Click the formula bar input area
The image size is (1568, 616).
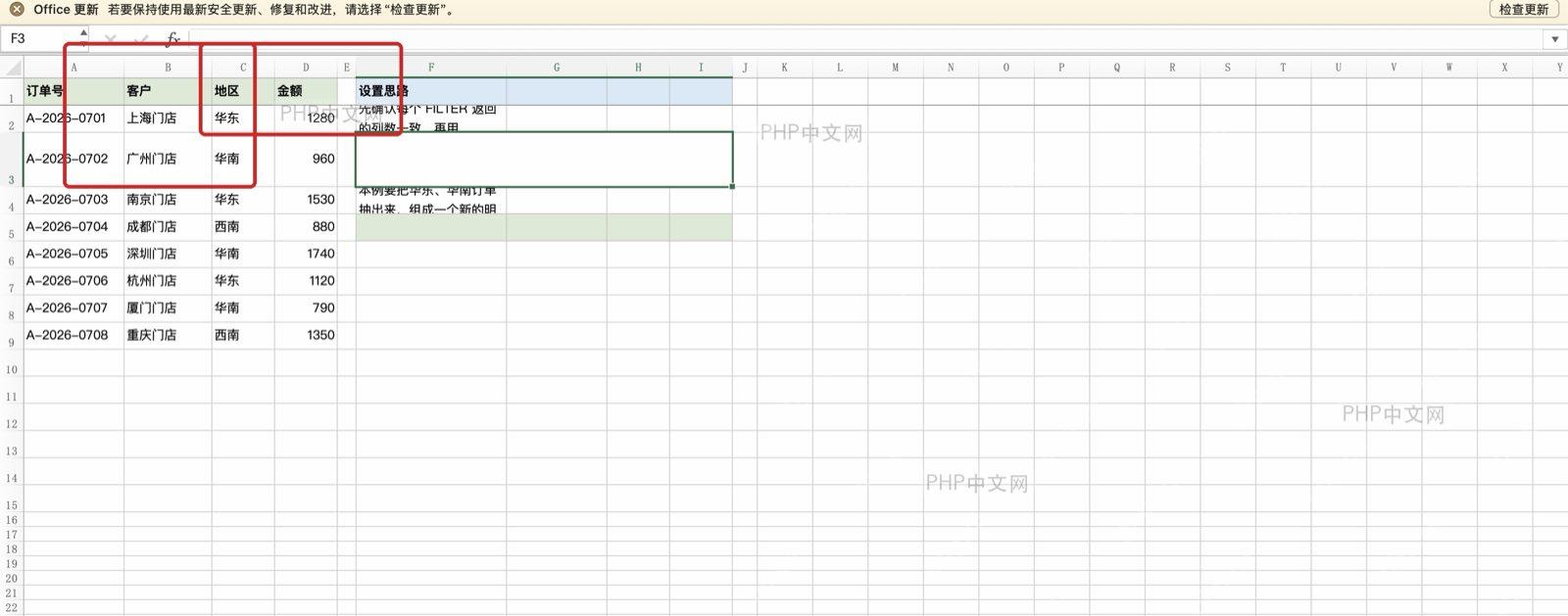pyautogui.click(x=866, y=39)
